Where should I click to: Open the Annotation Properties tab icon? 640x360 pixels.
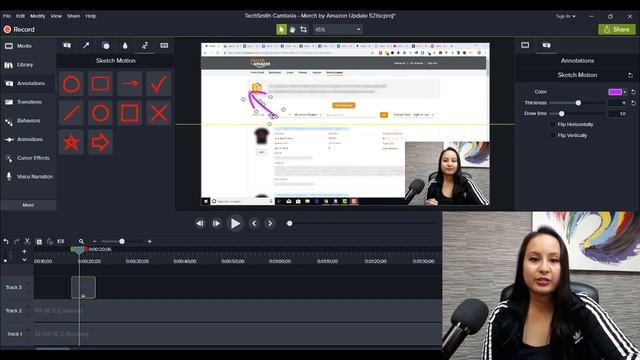(546, 45)
